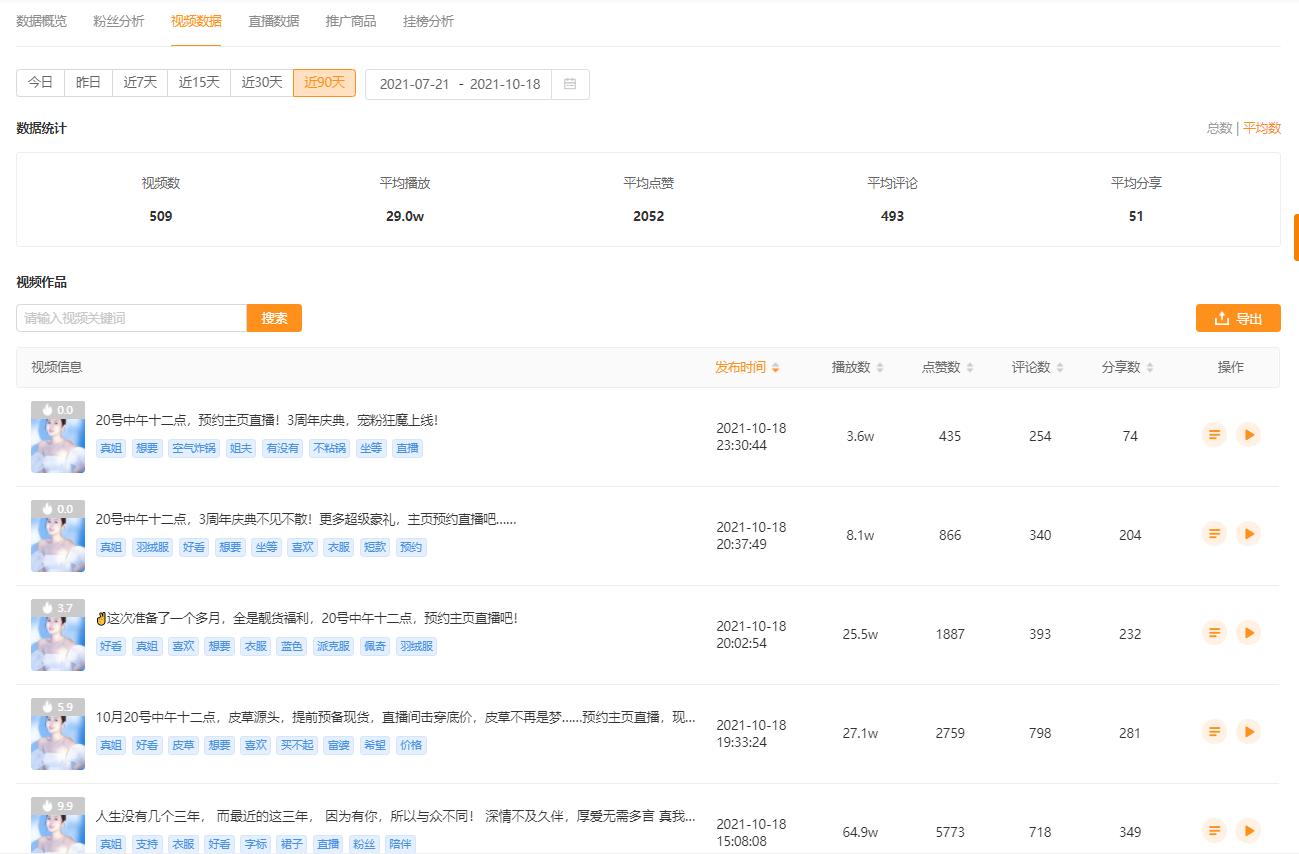
Task: Open the 粉丝分析 tab
Action: coord(118,21)
